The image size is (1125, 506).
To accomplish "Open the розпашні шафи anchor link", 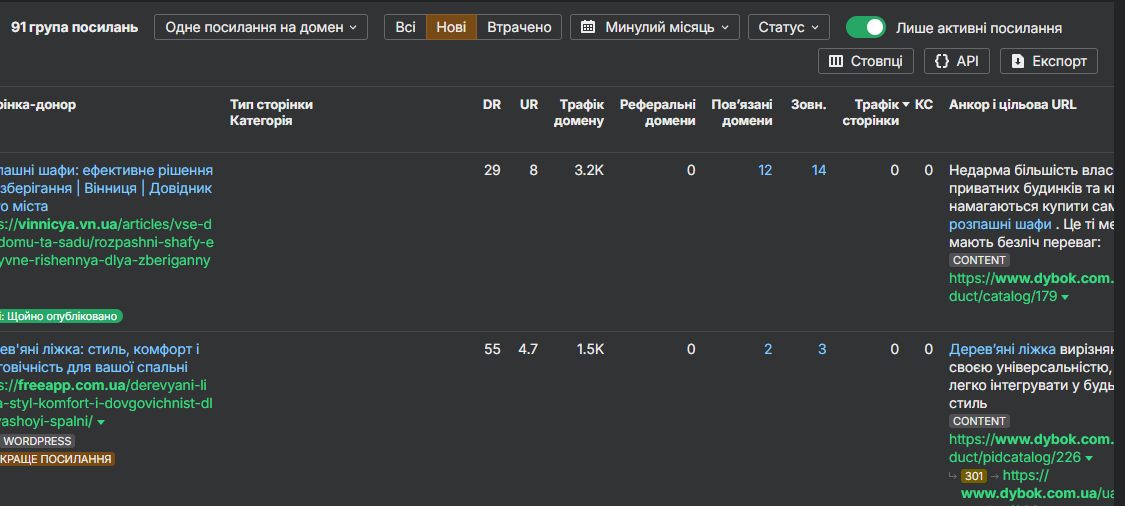I will pos(1000,224).
